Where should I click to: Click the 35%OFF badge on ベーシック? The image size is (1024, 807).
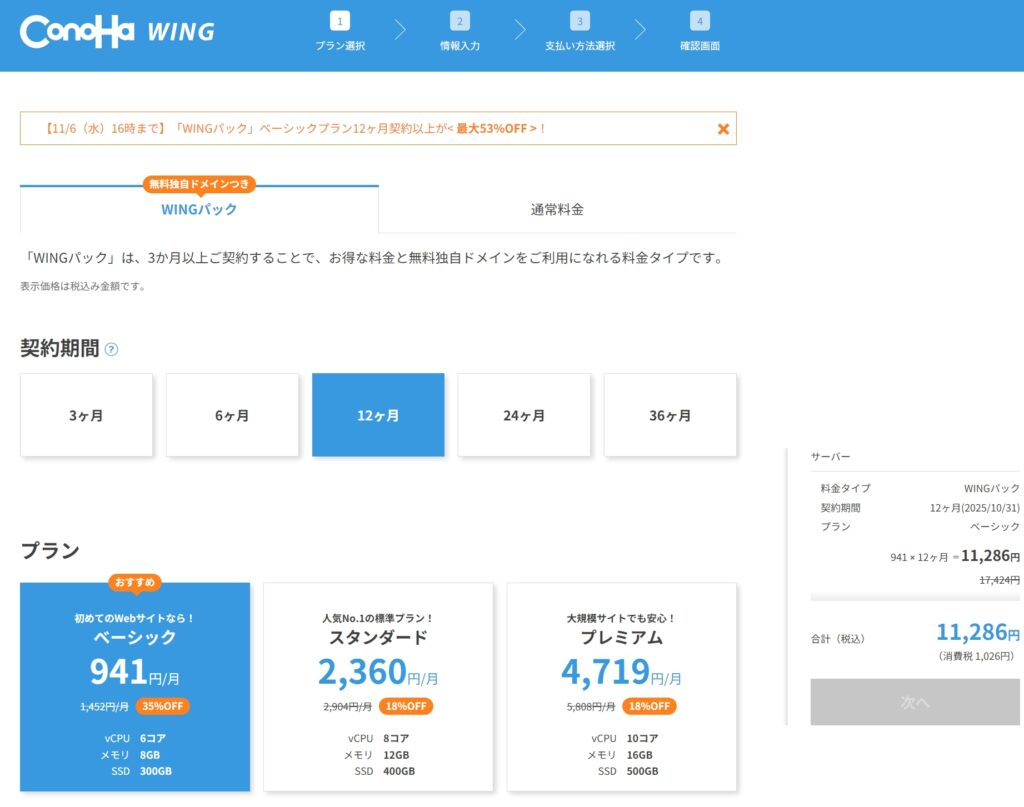163,706
